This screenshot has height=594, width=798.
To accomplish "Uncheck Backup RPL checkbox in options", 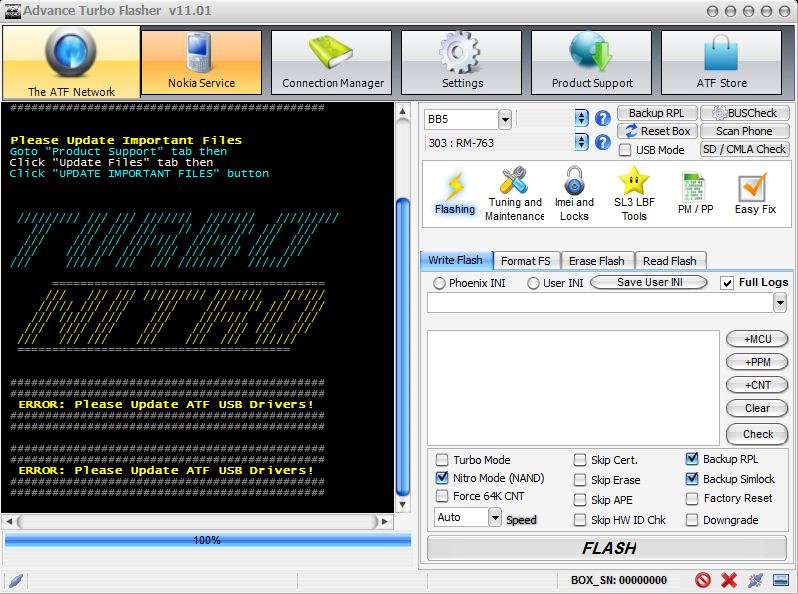I will pyautogui.click(x=692, y=459).
